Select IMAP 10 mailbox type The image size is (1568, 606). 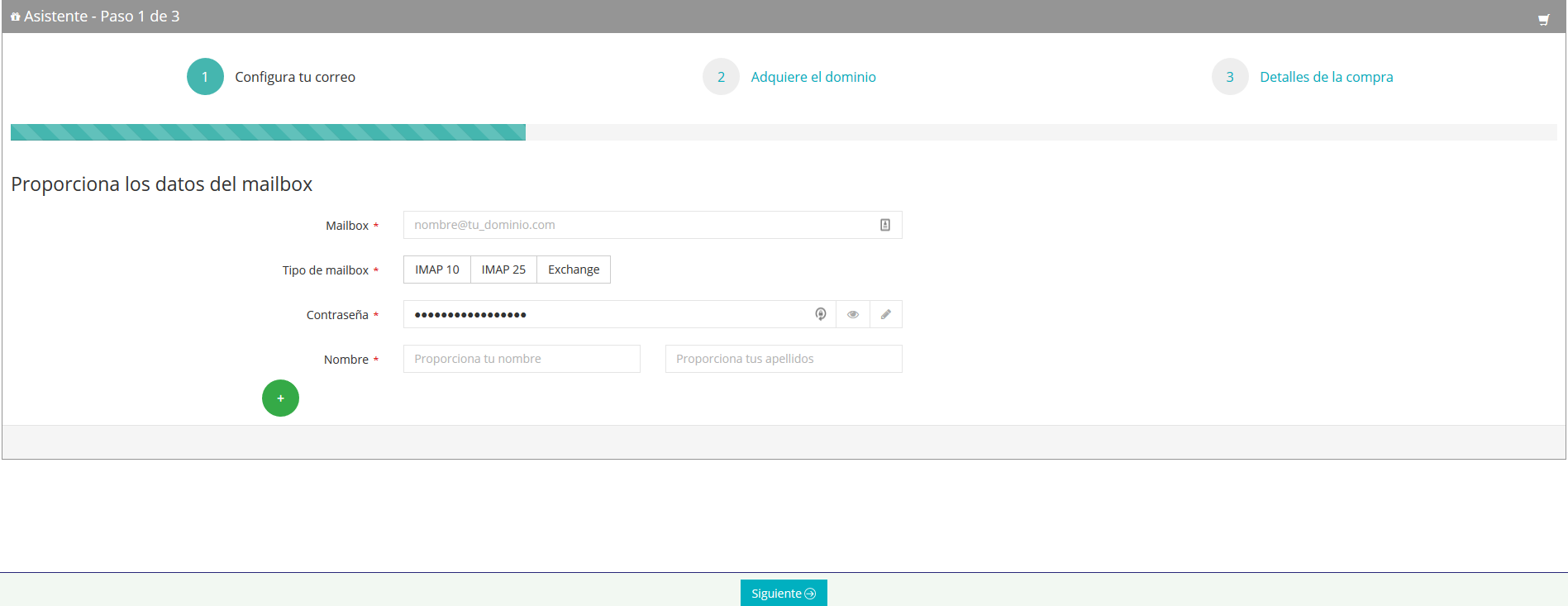click(x=437, y=270)
